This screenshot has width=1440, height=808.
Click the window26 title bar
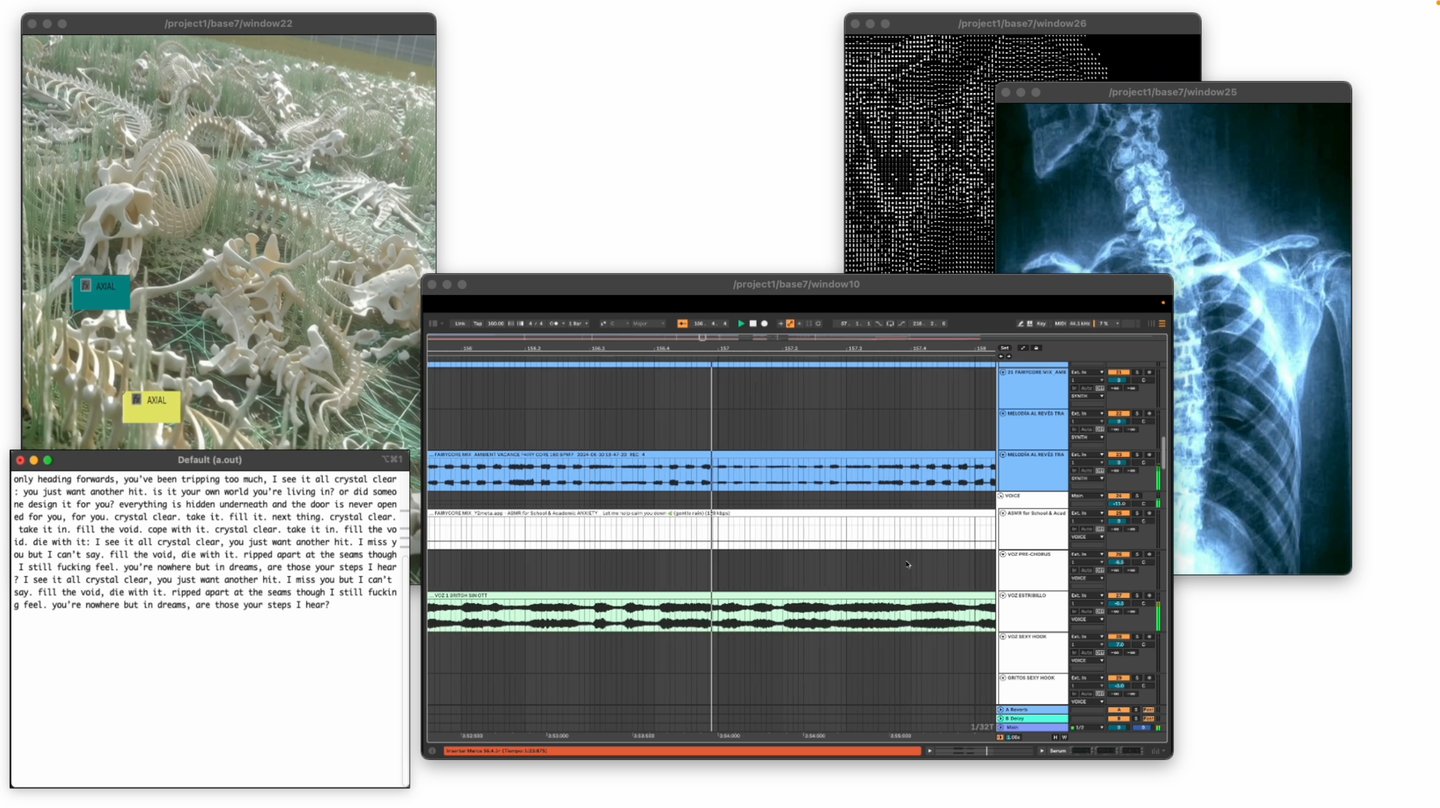(1022, 23)
